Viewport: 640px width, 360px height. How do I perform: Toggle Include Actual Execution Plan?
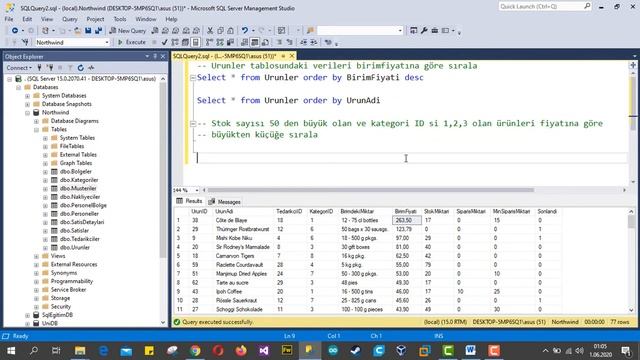tap(209, 42)
